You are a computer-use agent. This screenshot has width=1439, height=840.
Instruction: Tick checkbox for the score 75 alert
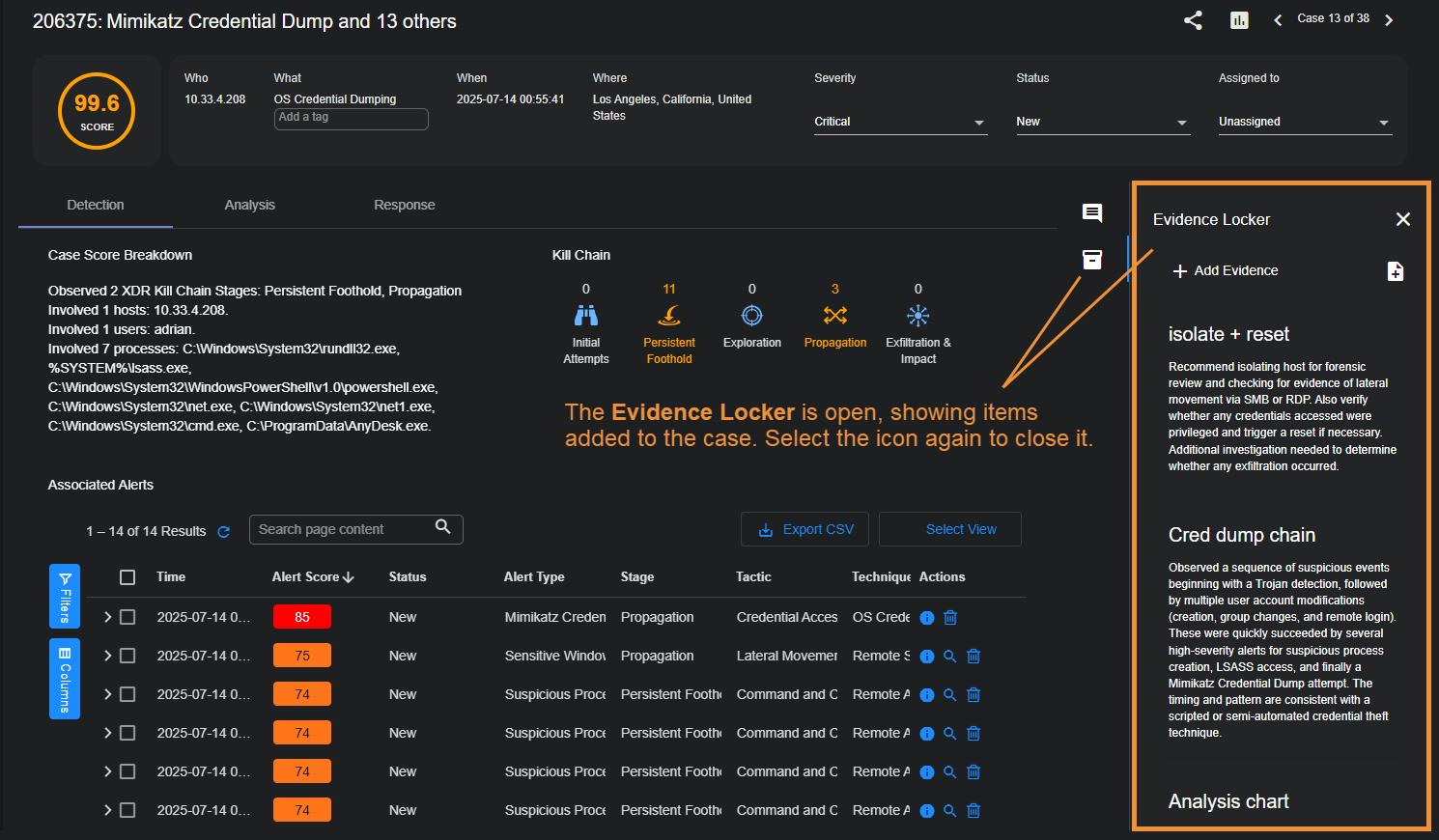tap(127, 656)
